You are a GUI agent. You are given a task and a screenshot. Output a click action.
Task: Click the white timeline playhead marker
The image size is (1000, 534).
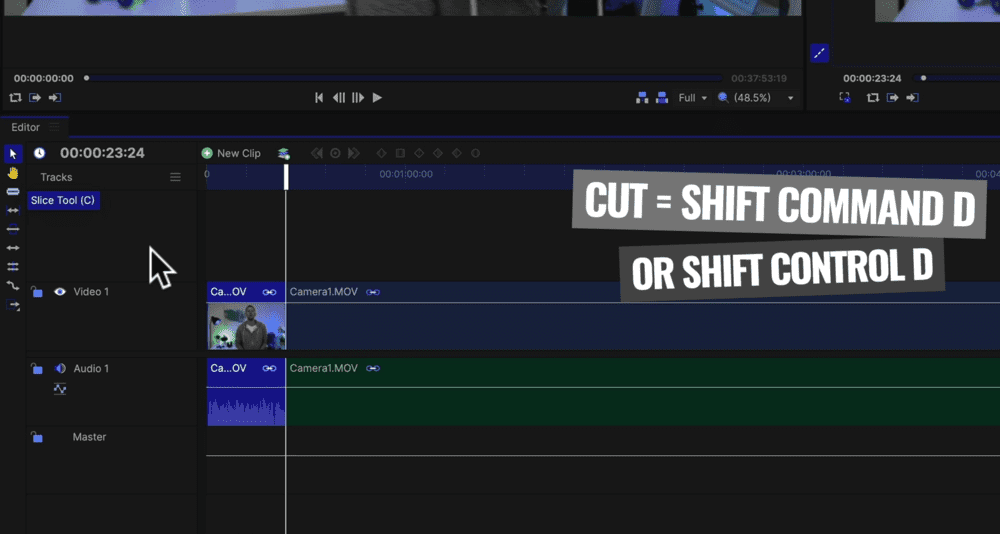pyautogui.click(x=286, y=177)
